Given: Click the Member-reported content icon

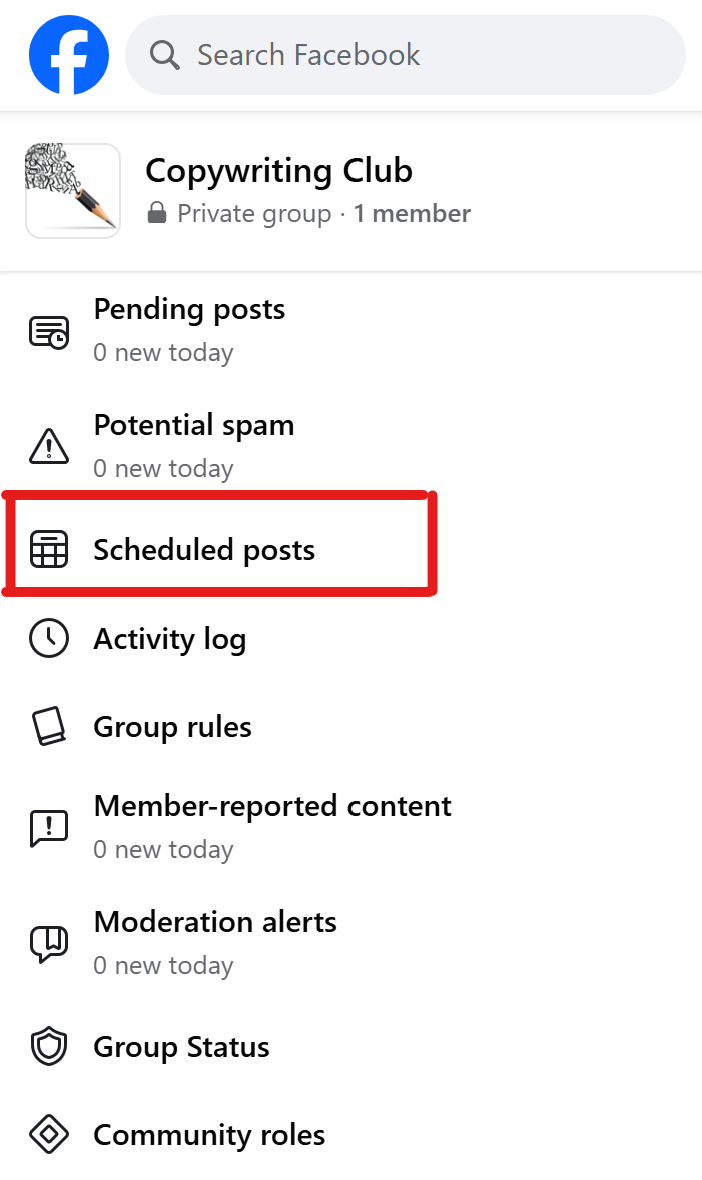Looking at the screenshot, I should 48,826.
